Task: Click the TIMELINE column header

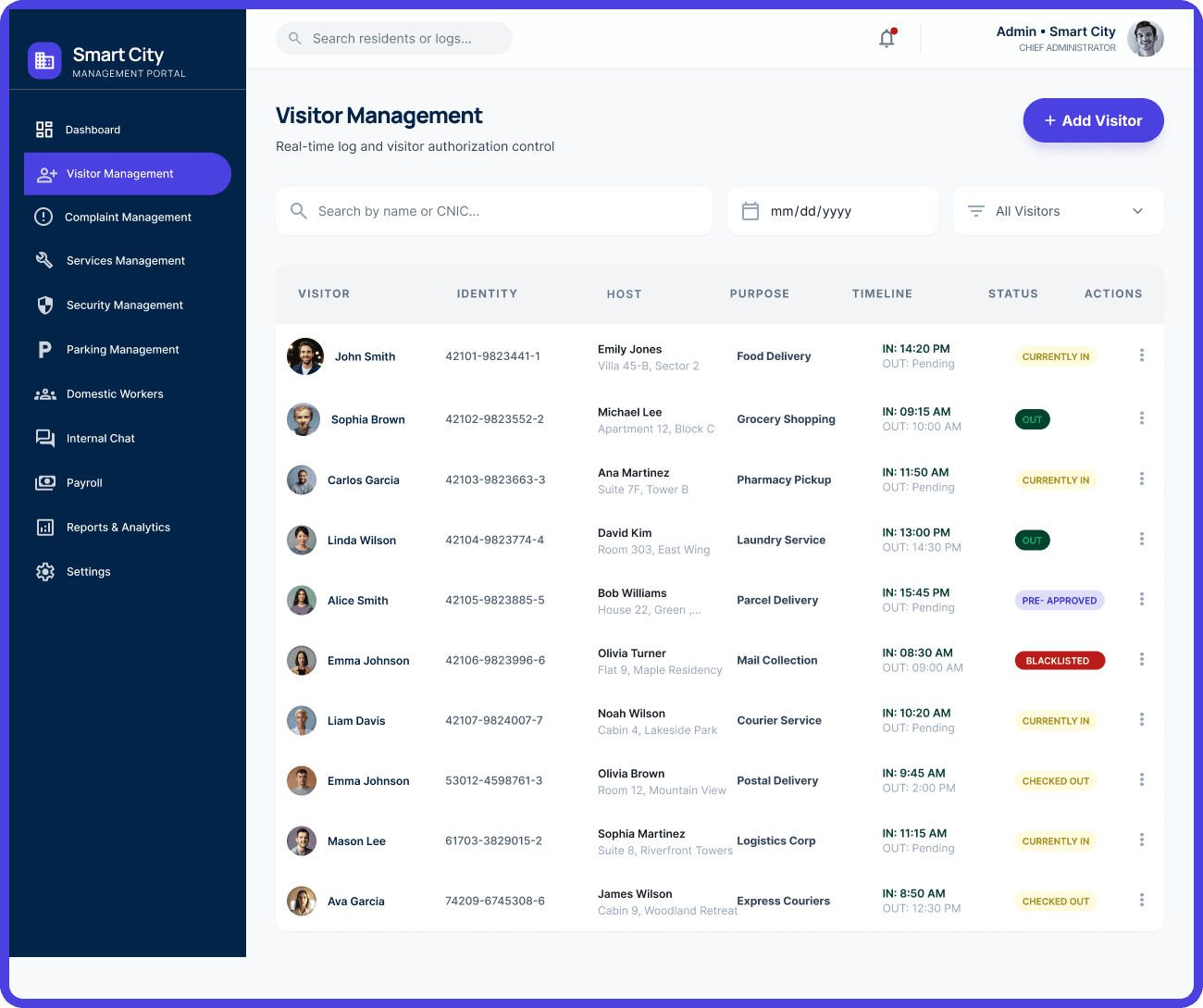Action: [882, 293]
